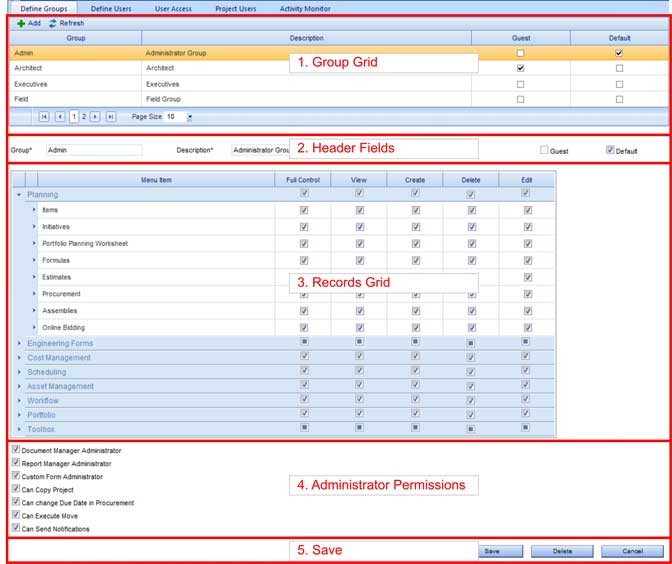Select the Define Groups tab

click(x=44, y=9)
